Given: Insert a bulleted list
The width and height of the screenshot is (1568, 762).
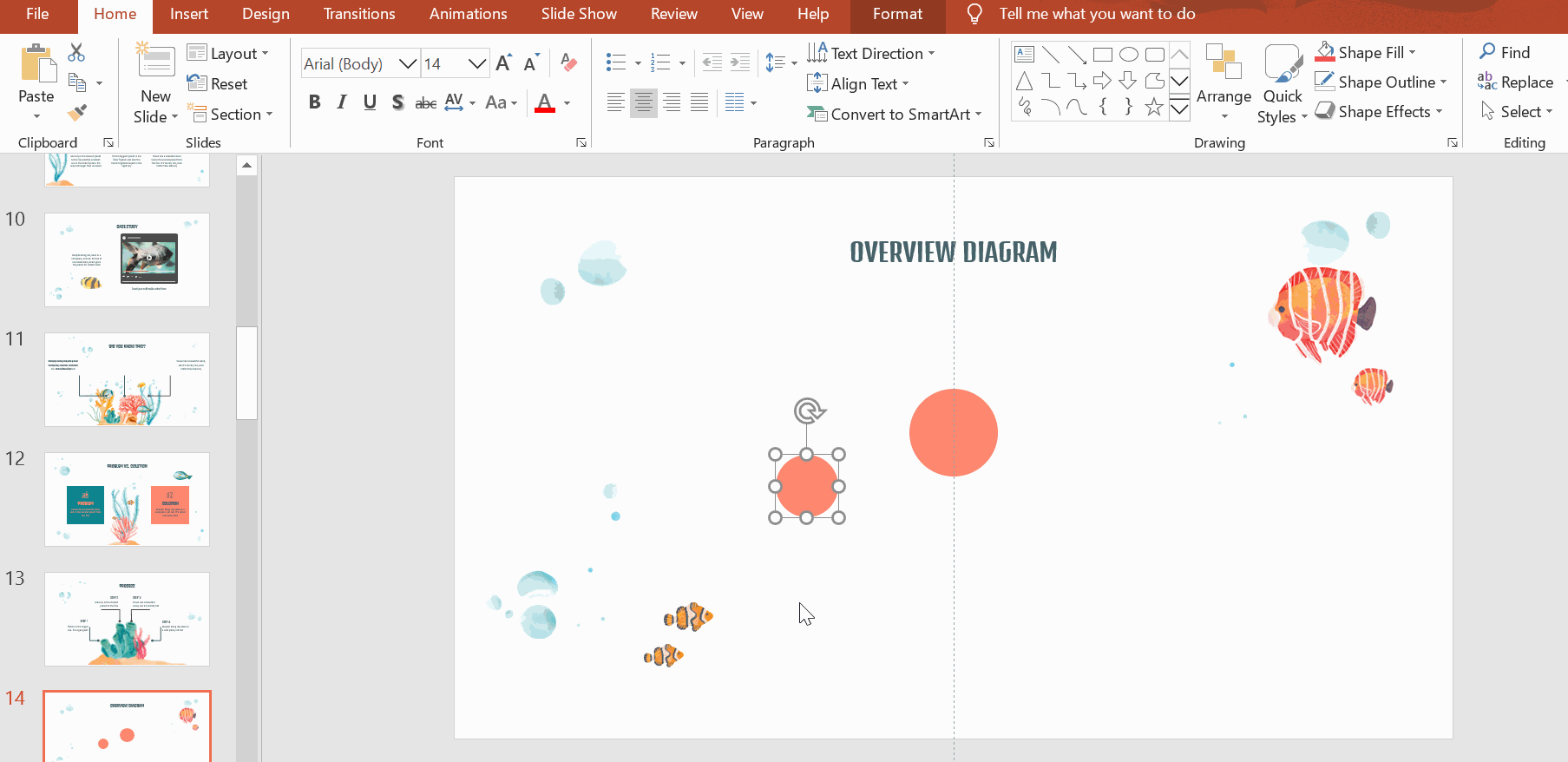Looking at the screenshot, I should coord(615,62).
